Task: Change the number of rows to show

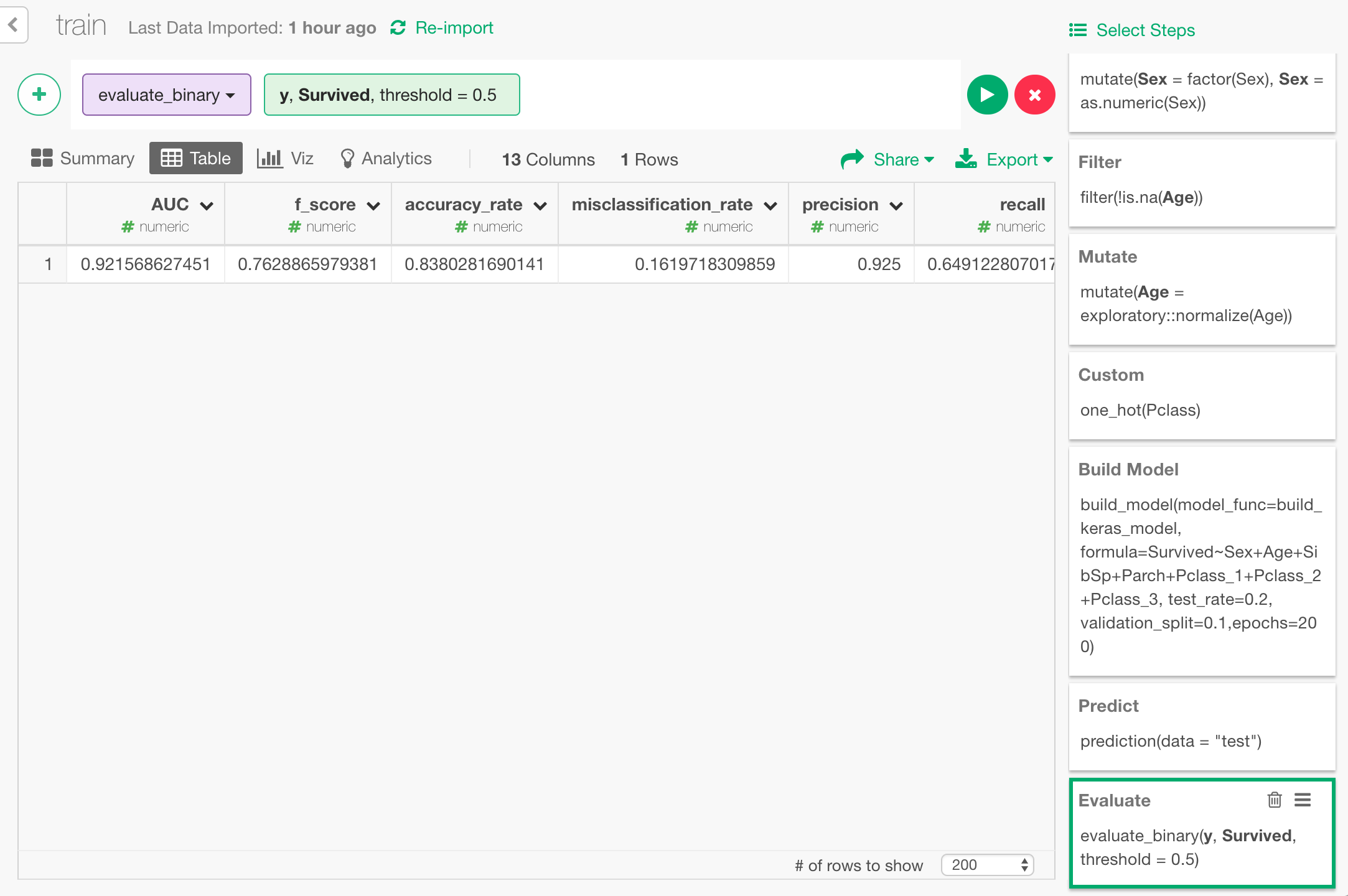Action: coord(987,865)
